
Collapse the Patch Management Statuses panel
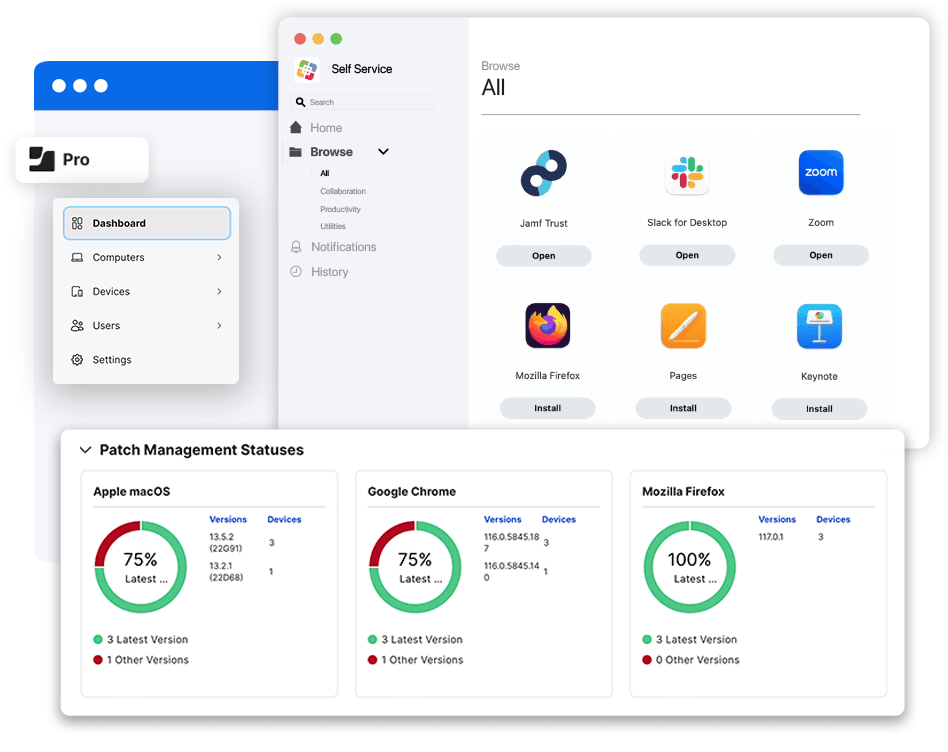tap(85, 450)
